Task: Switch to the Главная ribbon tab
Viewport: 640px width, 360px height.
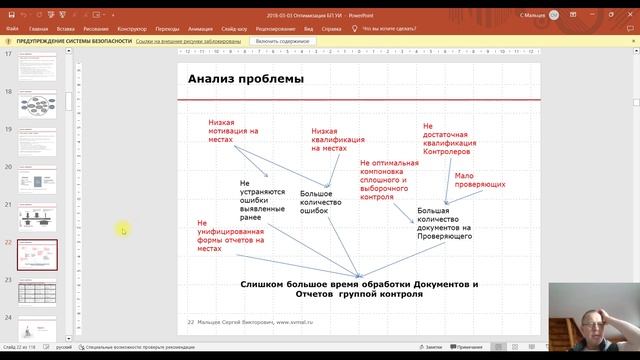Action: point(38,29)
